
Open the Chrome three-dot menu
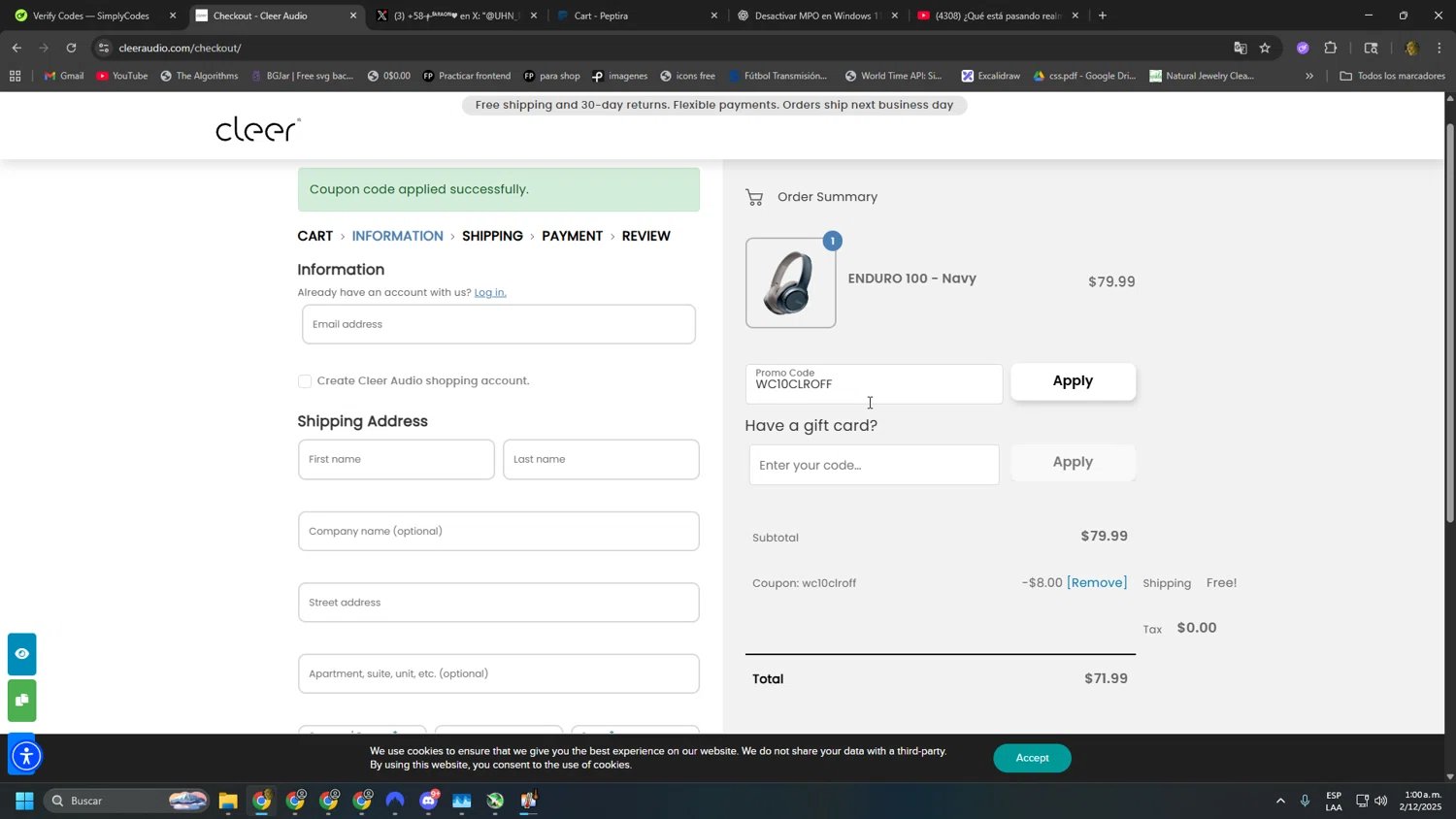(x=1439, y=48)
